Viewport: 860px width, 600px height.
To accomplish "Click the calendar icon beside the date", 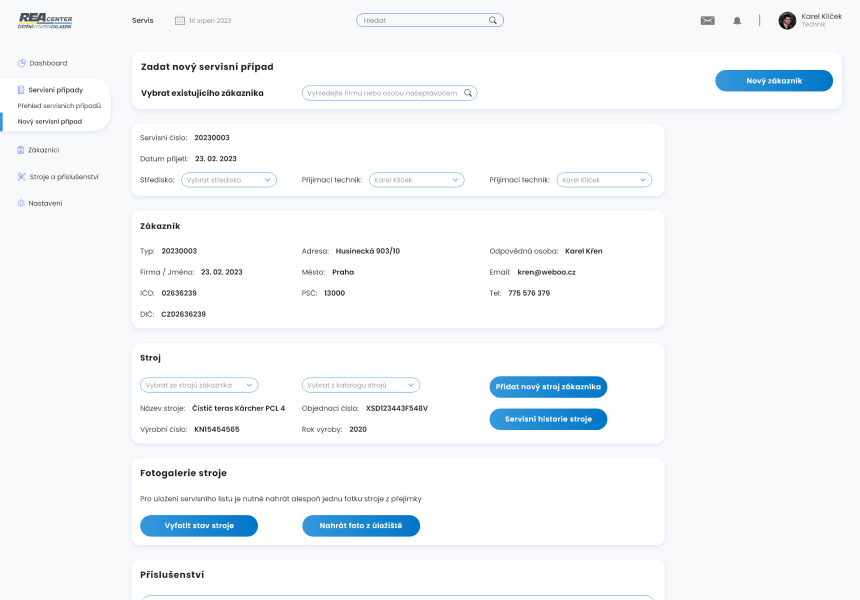I will pyautogui.click(x=180, y=20).
